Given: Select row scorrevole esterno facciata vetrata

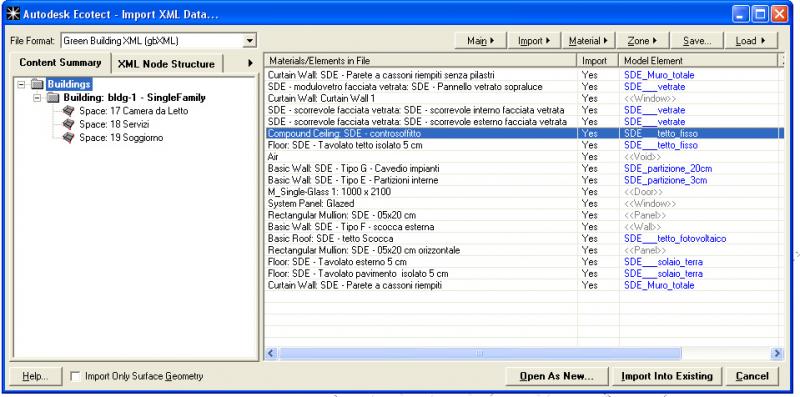Looking at the screenshot, I should pyautogui.click(x=524, y=122).
